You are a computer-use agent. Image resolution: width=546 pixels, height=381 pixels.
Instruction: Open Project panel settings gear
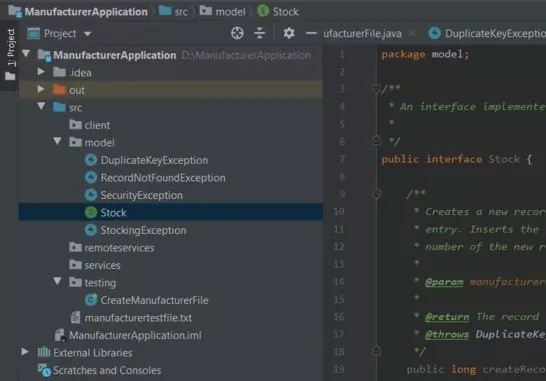(x=289, y=33)
